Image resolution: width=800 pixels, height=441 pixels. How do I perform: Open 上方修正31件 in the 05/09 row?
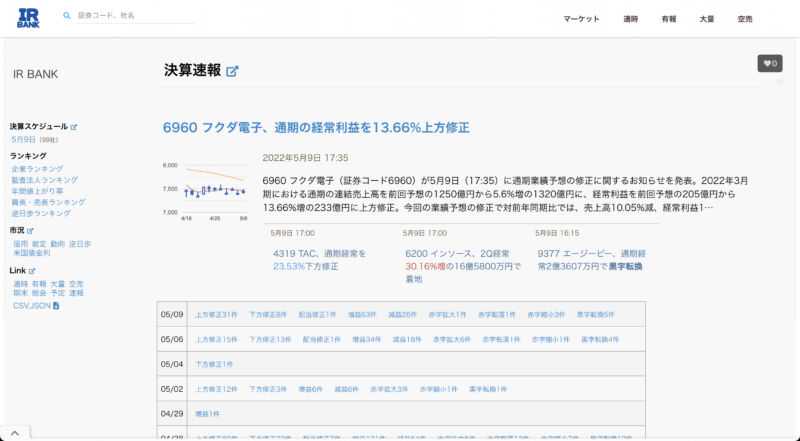point(216,314)
